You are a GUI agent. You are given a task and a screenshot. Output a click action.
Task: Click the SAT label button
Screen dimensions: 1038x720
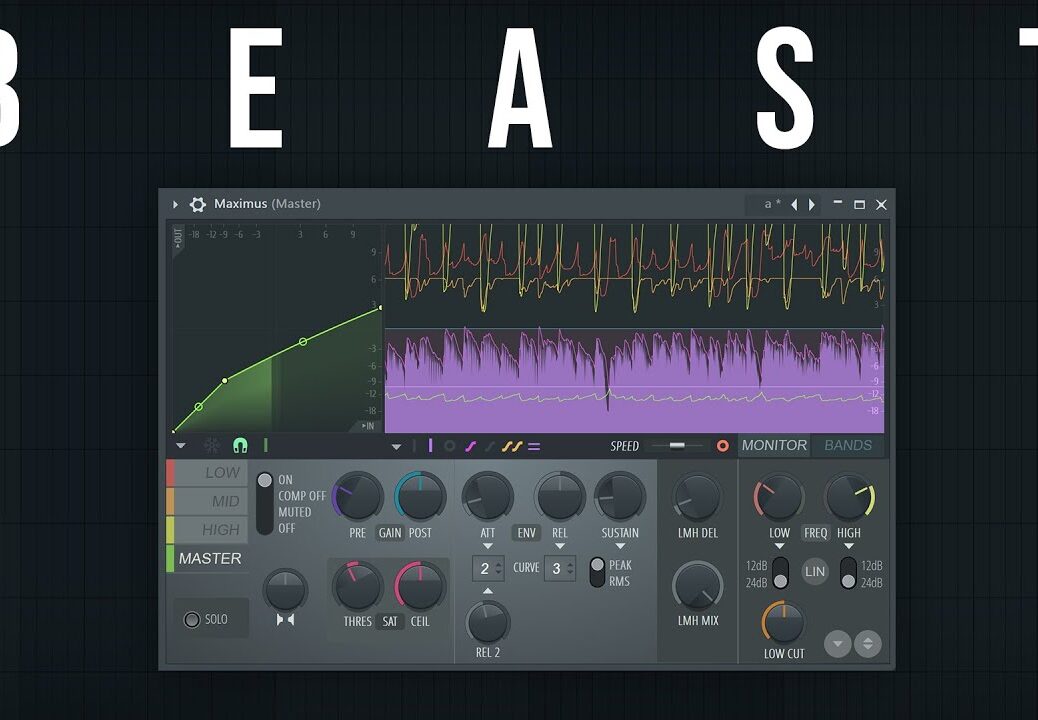coord(390,621)
